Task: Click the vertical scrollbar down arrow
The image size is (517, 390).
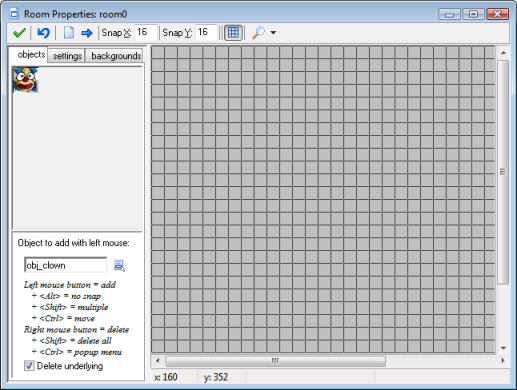Action: point(503,348)
